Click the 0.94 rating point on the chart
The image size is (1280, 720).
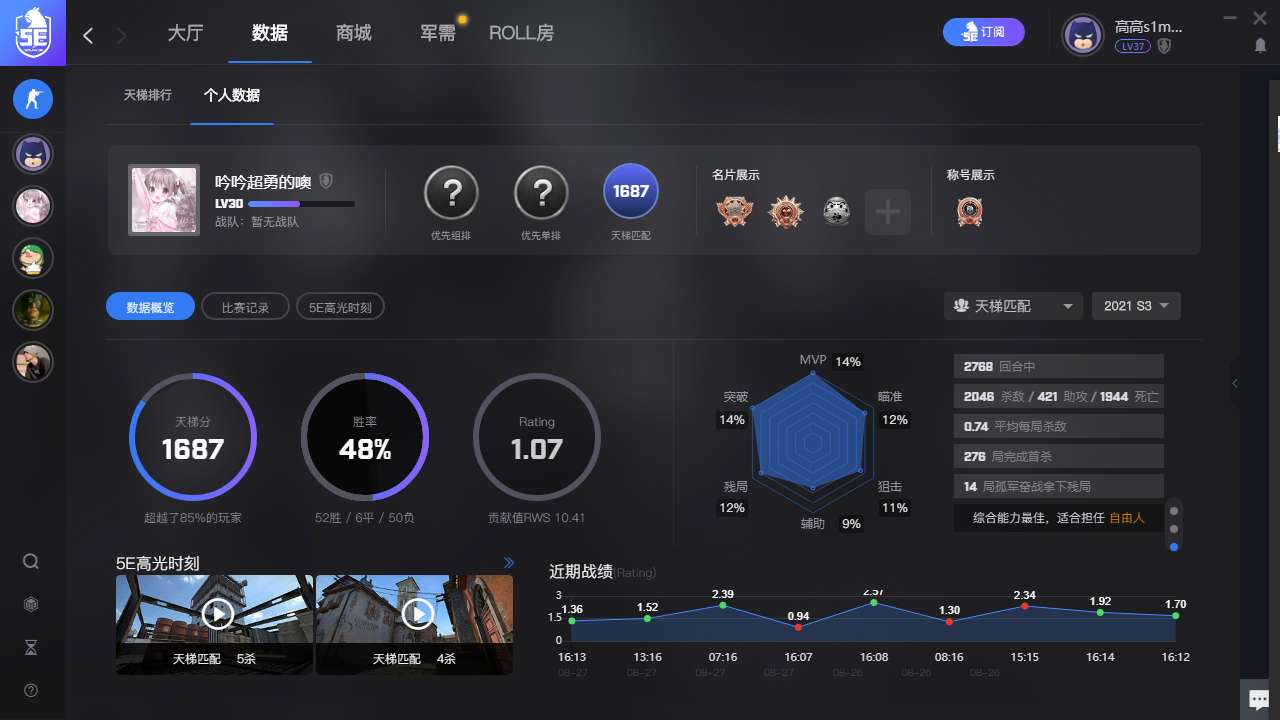[798, 627]
